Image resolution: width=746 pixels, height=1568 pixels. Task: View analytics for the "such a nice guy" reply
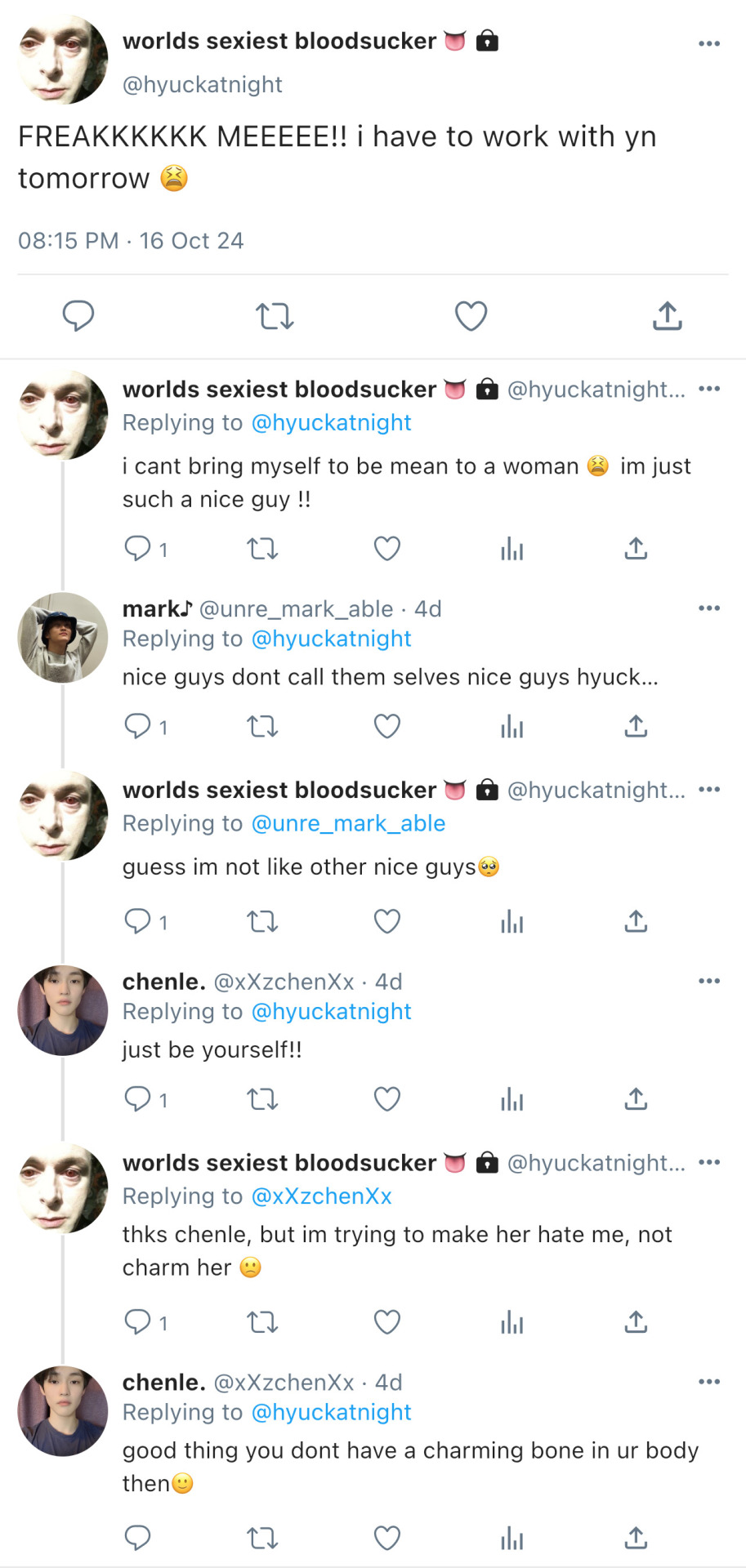(x=511, y=549)
